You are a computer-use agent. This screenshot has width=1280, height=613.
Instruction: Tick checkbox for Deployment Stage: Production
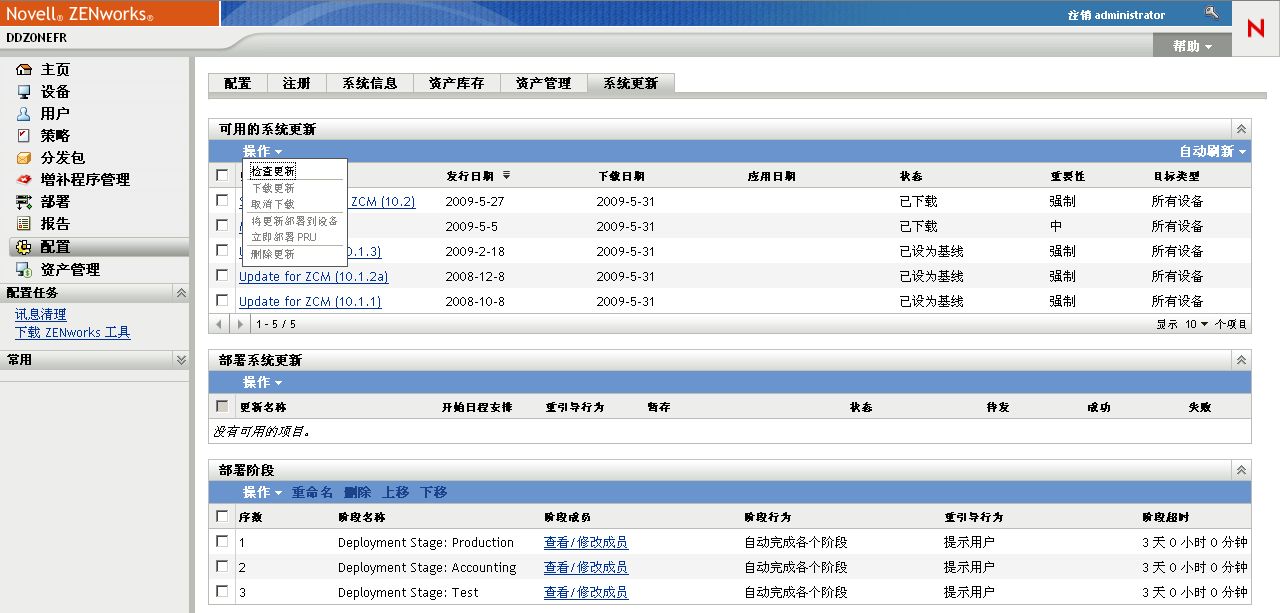pos(222,542)
